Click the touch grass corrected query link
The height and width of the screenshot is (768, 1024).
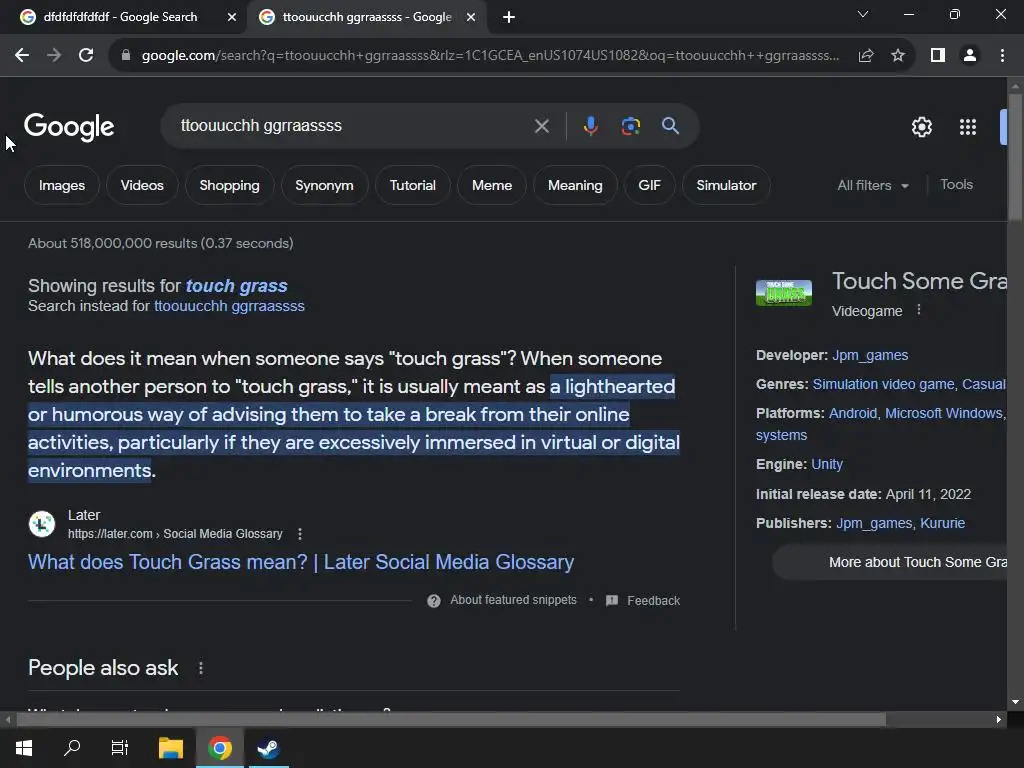pos(236,286)
